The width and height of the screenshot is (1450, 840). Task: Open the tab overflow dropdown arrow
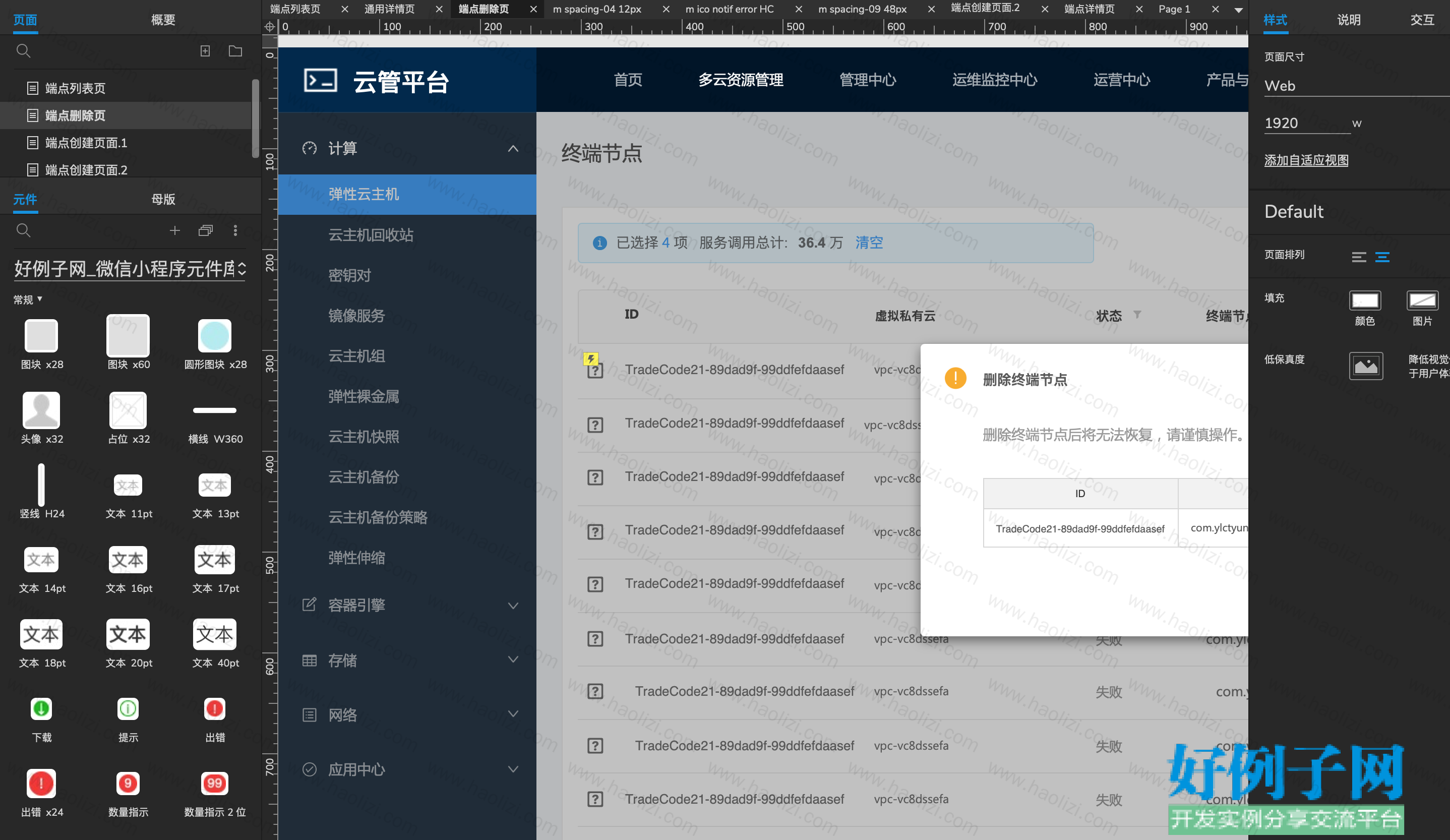pos(1238,10)
